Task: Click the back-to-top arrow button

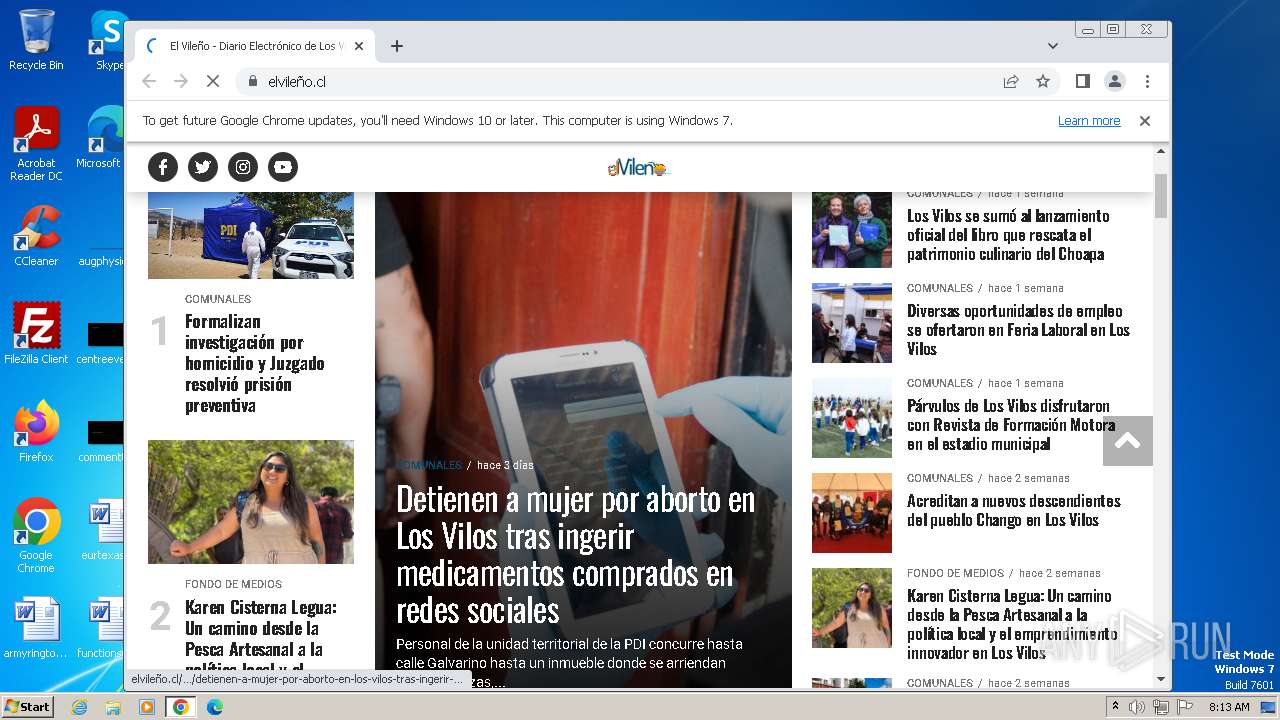Action: click(1128, 441)
